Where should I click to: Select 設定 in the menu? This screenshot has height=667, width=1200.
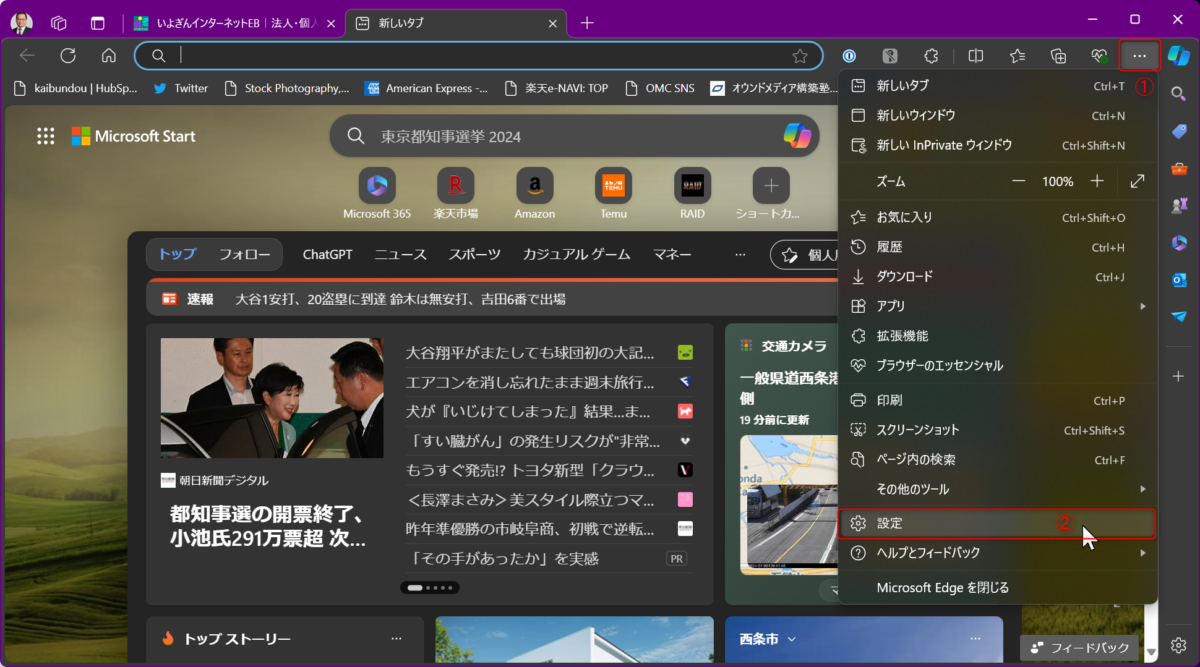(998, 523)
